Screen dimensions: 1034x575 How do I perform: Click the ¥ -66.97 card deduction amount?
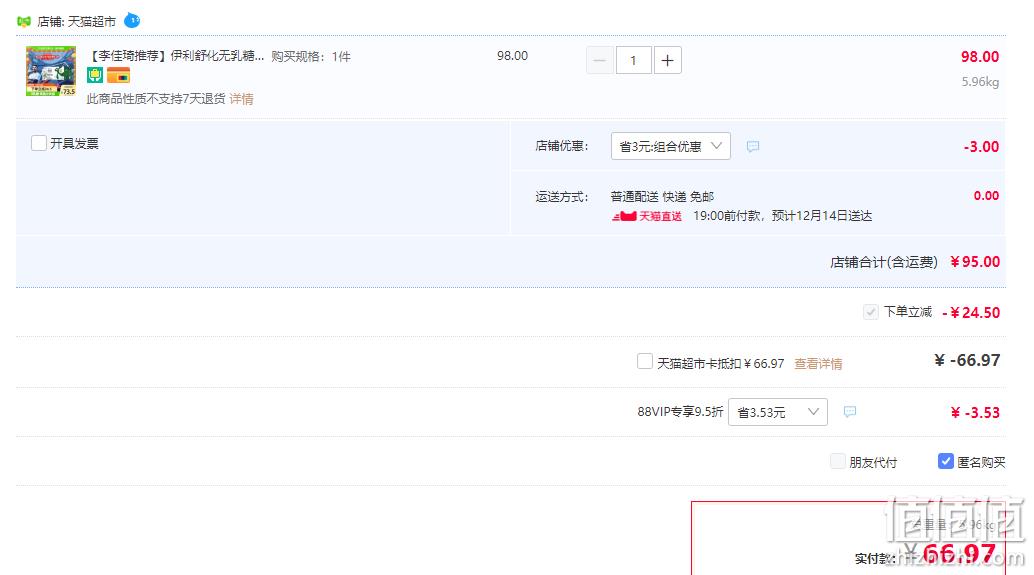[967, 360]
